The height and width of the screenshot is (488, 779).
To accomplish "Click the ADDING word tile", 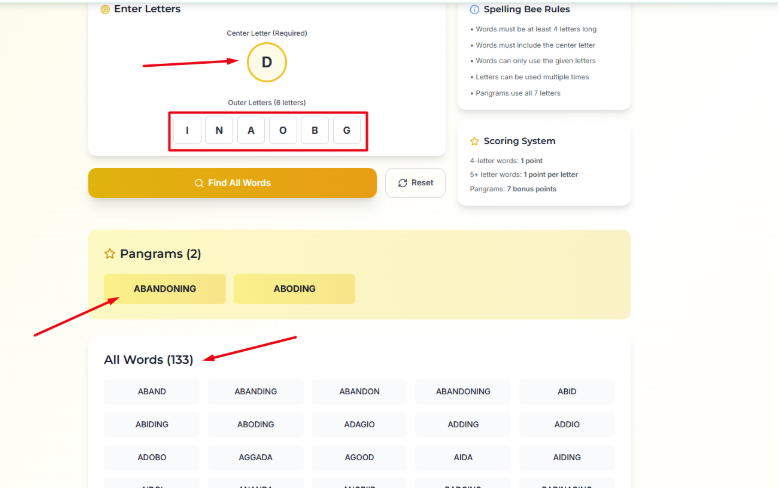I will [463, 424].
